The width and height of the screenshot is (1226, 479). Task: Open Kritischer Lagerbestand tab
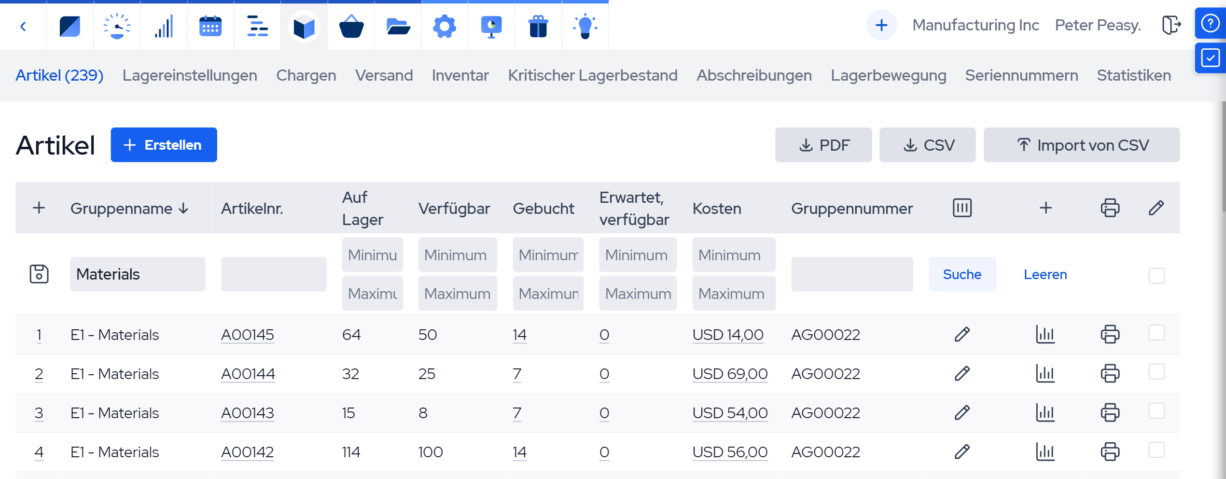pyautogui.click(x=593, y=75)
